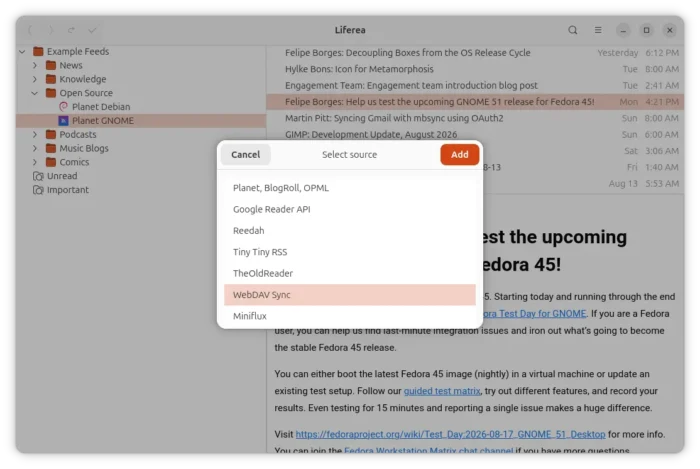Expand the Music Blogs folder
The width and height of the screenshot is (700, 469).
(35, 148)
